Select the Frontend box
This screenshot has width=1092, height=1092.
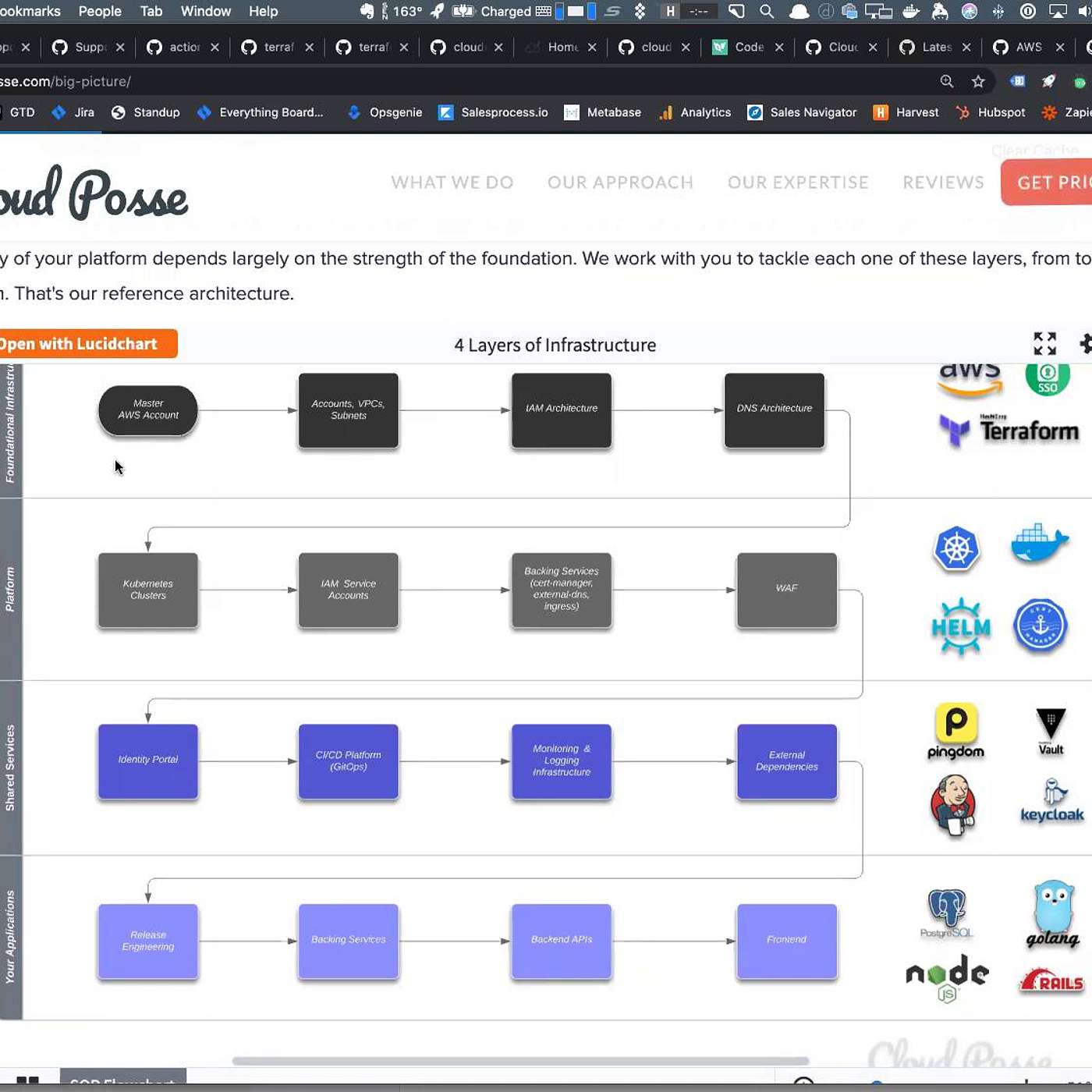[787, 941]
